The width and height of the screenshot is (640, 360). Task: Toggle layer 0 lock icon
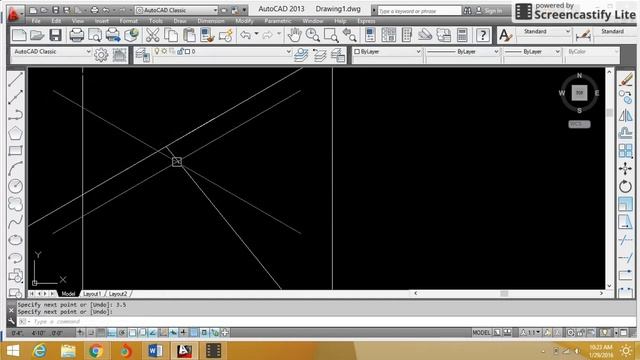(180, 51)
